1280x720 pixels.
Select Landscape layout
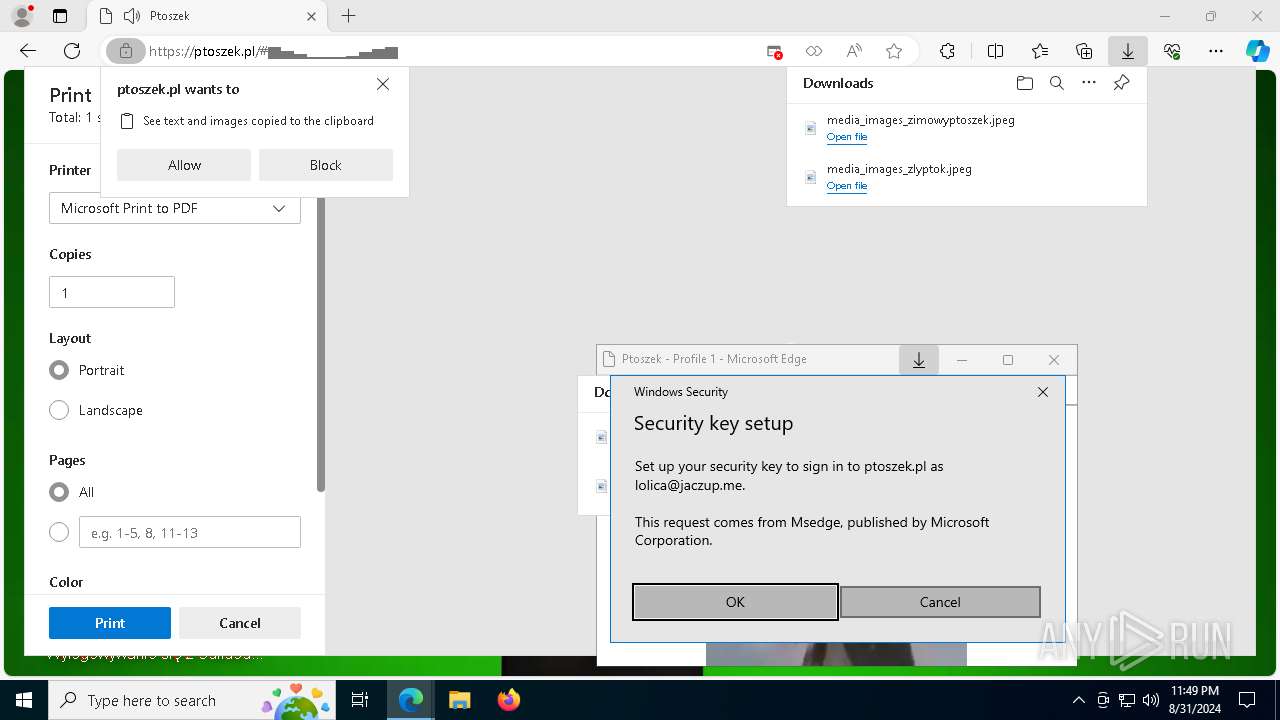pyautogui.click(x=59, y=410)
